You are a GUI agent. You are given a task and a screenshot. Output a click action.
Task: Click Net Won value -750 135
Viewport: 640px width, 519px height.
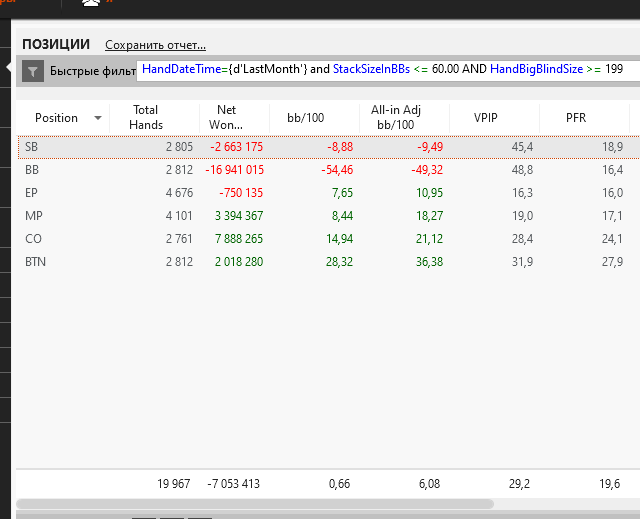click(x=241, y=193)
